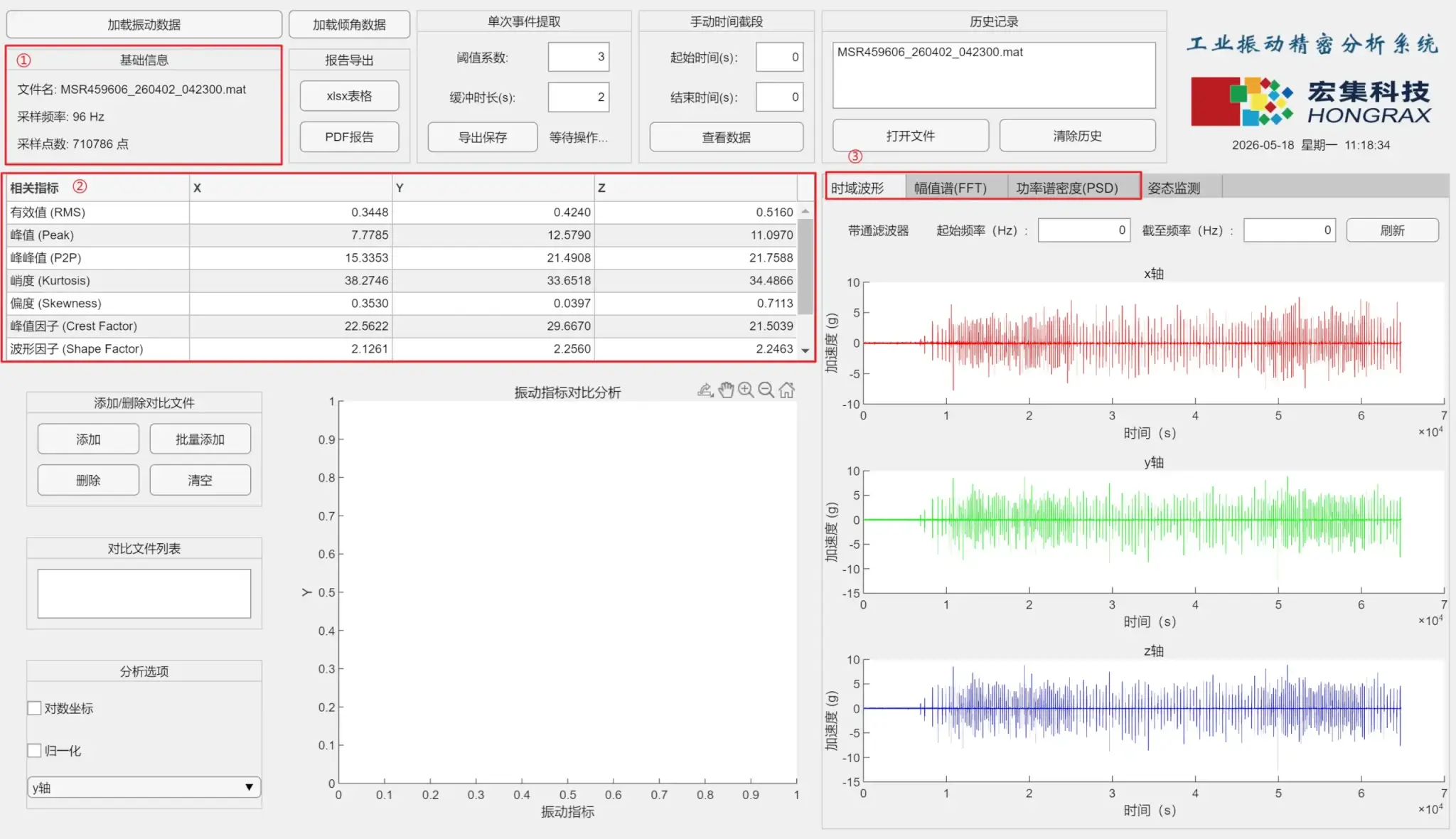Click the scroll-up arrow of the metrics table
The height and width of the screenshot is (839, 1456).
pos(805,211)
